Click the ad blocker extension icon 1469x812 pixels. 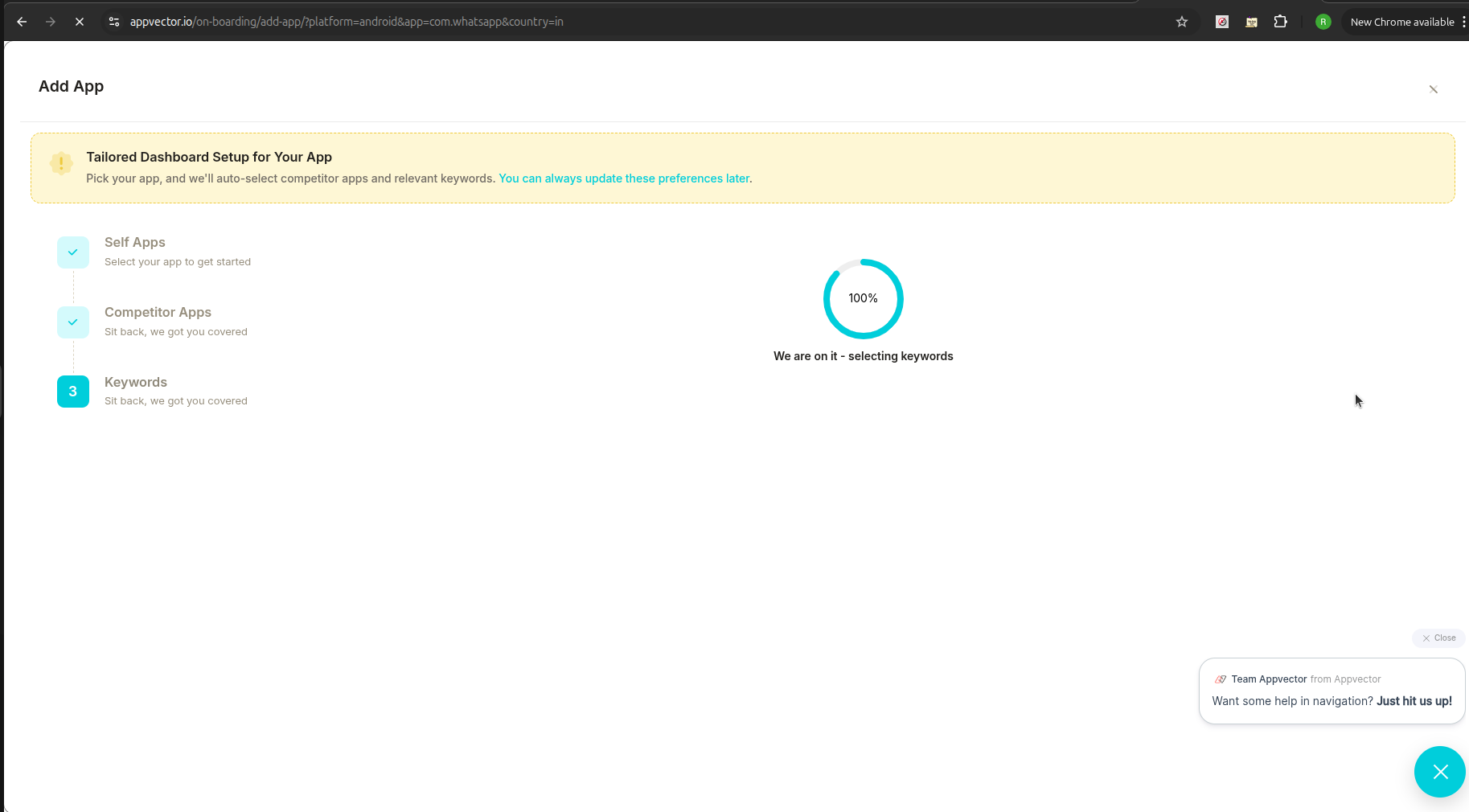tap(1222, 22)
